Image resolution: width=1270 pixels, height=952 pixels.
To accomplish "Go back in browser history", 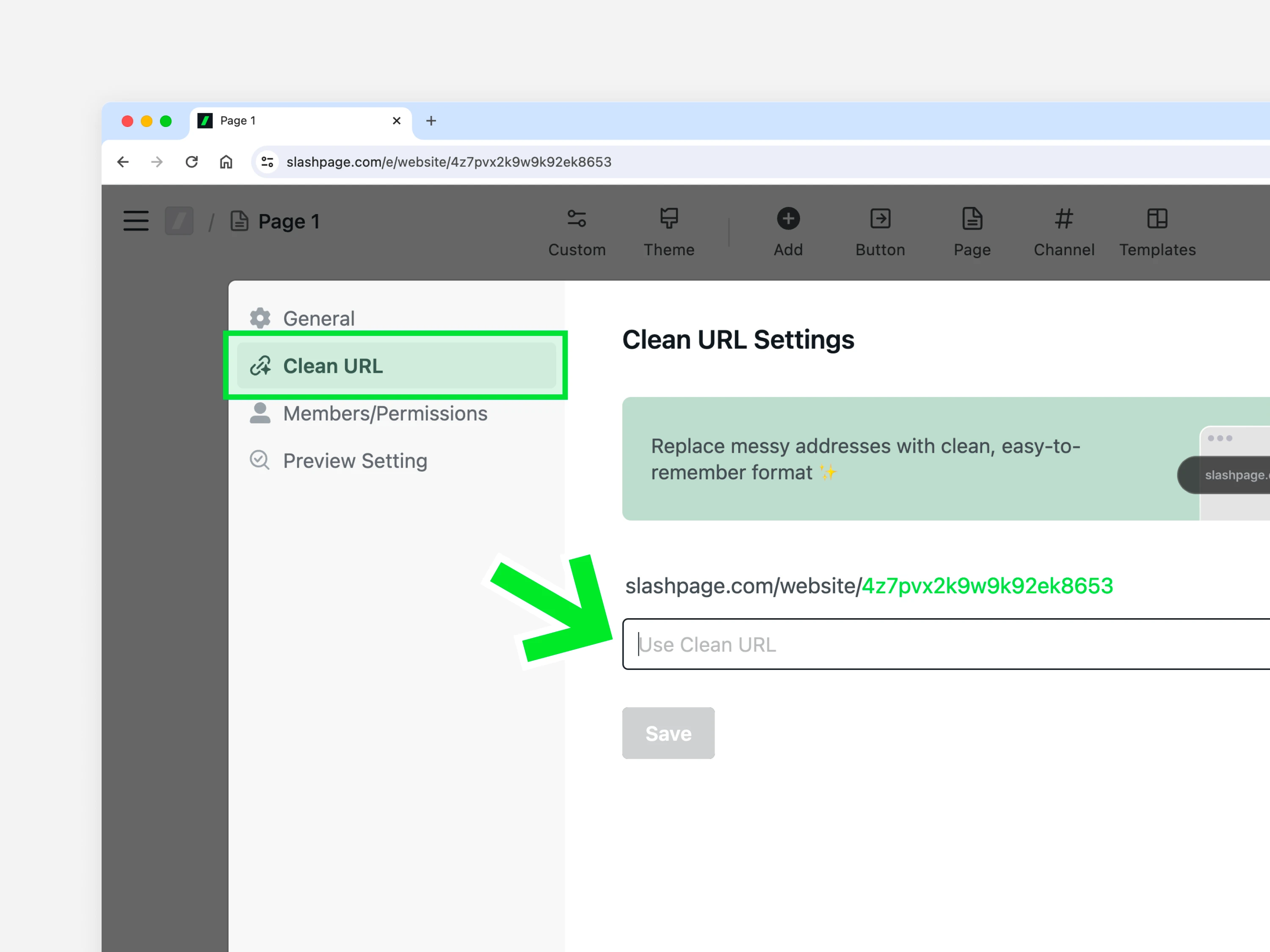I will click(123, 162).
